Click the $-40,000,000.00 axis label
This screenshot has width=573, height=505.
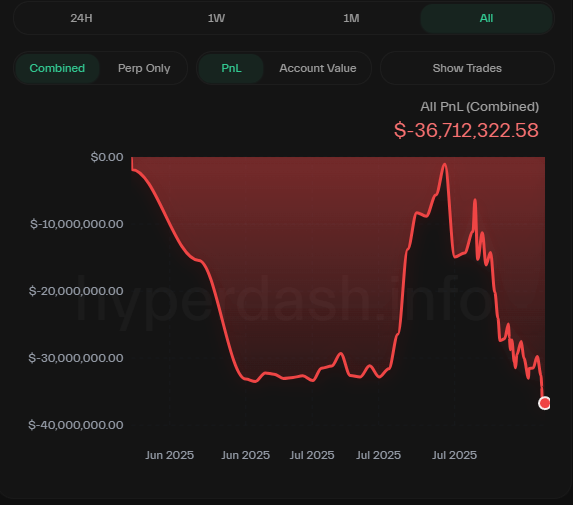pyautogui.click(x=76, y=425)
